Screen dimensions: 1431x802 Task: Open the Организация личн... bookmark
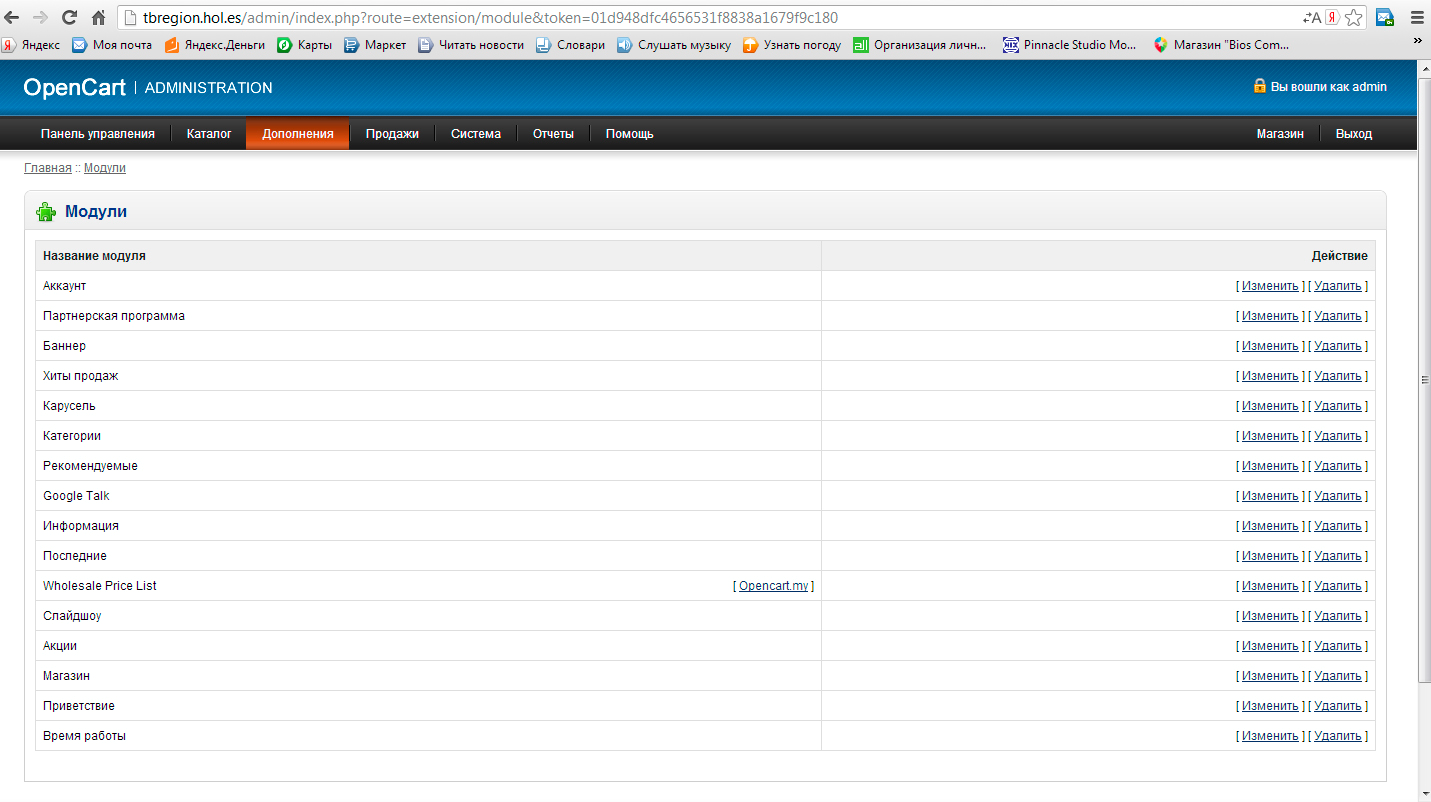pos(920,45)
